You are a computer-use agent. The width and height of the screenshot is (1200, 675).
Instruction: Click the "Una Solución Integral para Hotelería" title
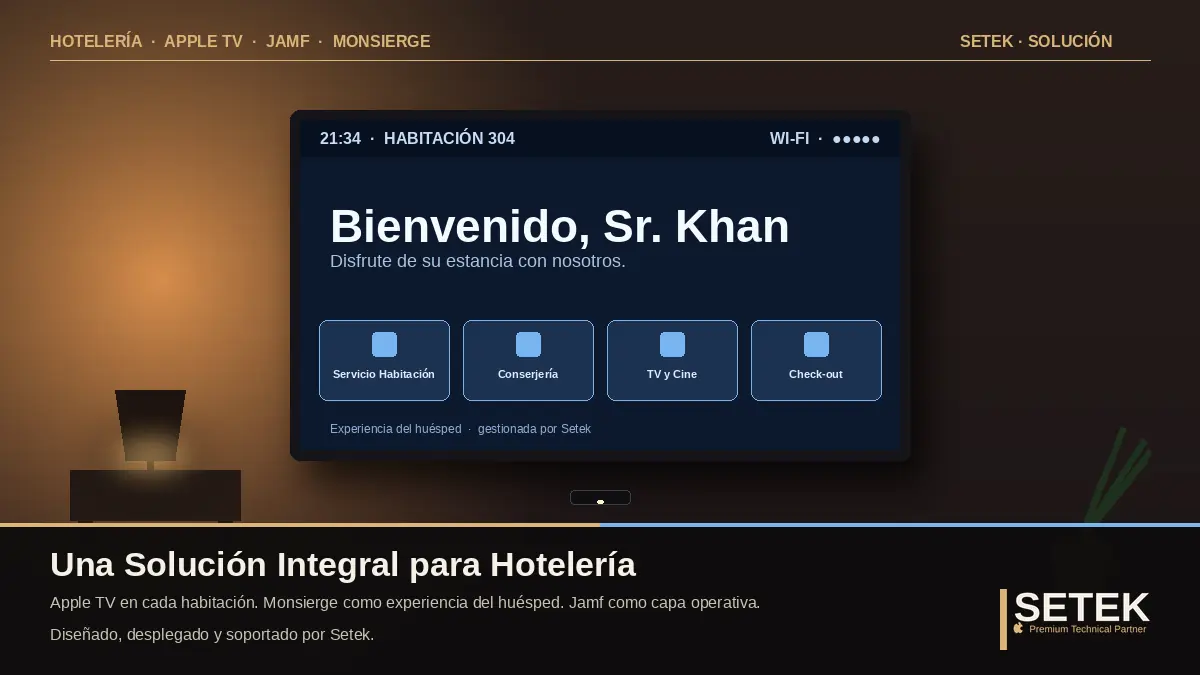pyautogui.click(x=343, y=565)
